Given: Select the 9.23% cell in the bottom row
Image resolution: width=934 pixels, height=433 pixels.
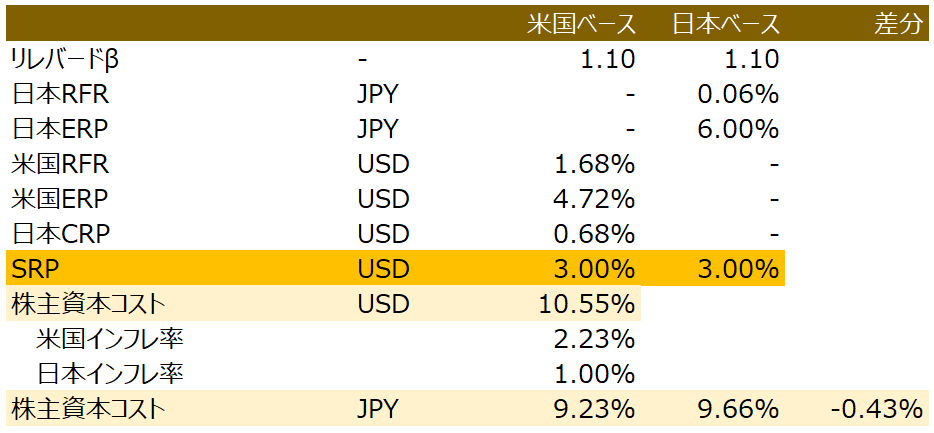Looking at the screenshot, I should [594, 409].
